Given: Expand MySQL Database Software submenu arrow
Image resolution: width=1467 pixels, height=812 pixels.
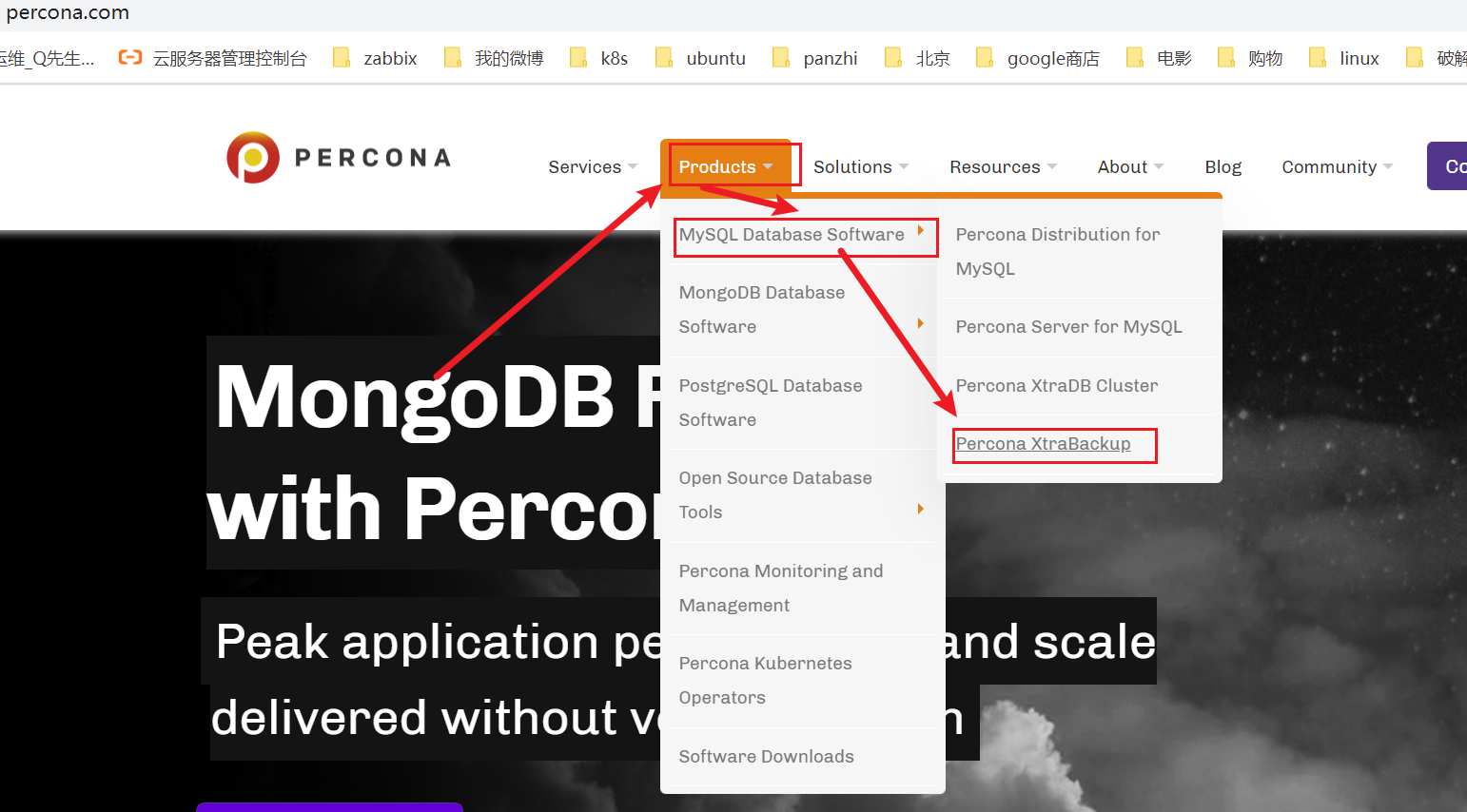Looking at the screenshot, I should (921, 230).
